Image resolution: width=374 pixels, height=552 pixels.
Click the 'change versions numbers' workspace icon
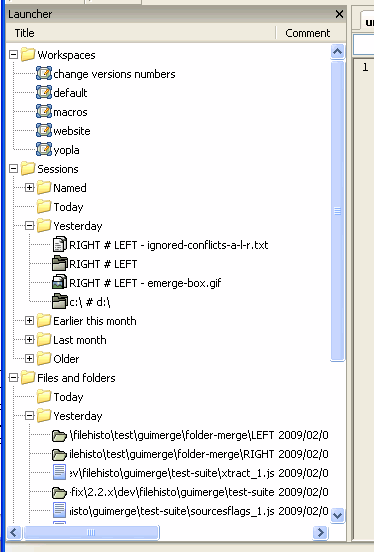click(44, 74)
